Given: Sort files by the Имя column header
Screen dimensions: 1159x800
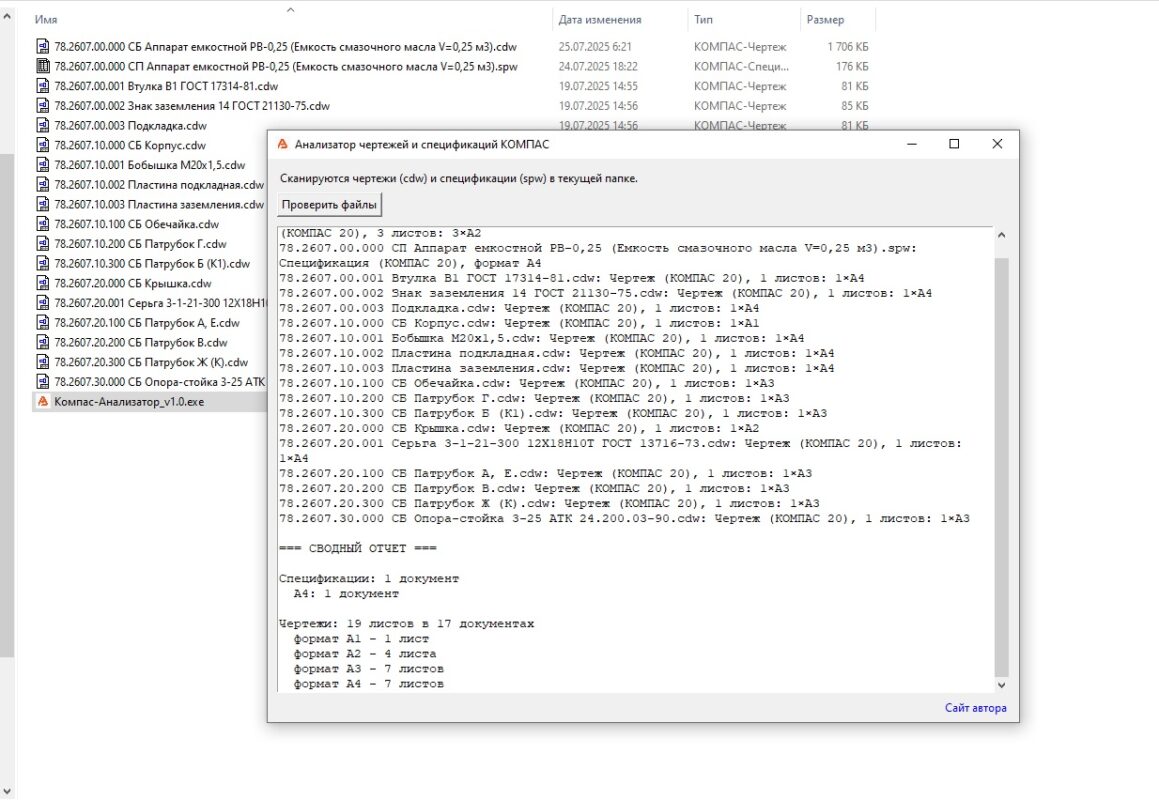Looking at the screenshot, I should point(46,20).
